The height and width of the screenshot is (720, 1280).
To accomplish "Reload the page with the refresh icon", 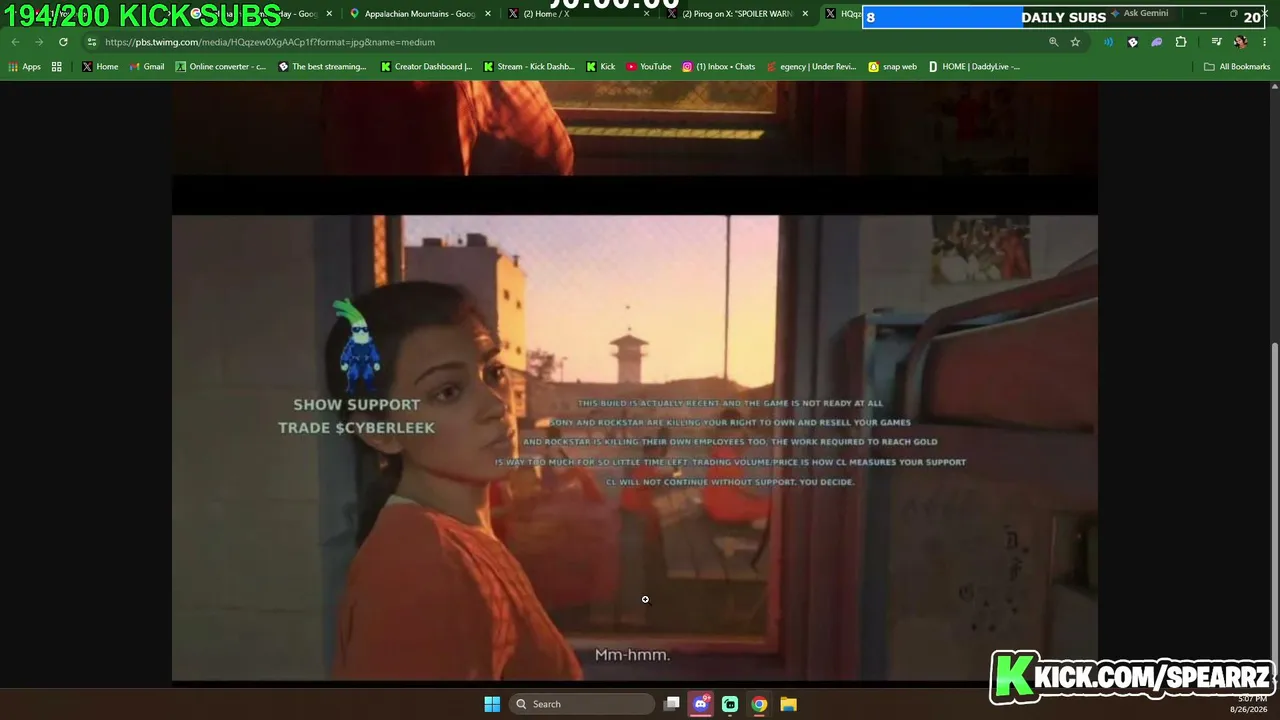I will pos(63,42).
